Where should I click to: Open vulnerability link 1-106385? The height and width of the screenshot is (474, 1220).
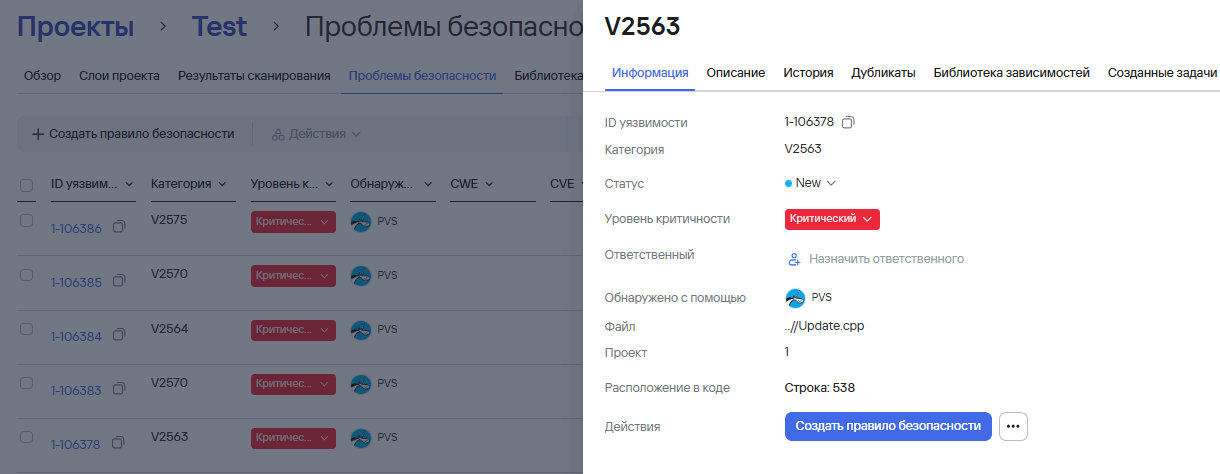(x=76, y=283)
